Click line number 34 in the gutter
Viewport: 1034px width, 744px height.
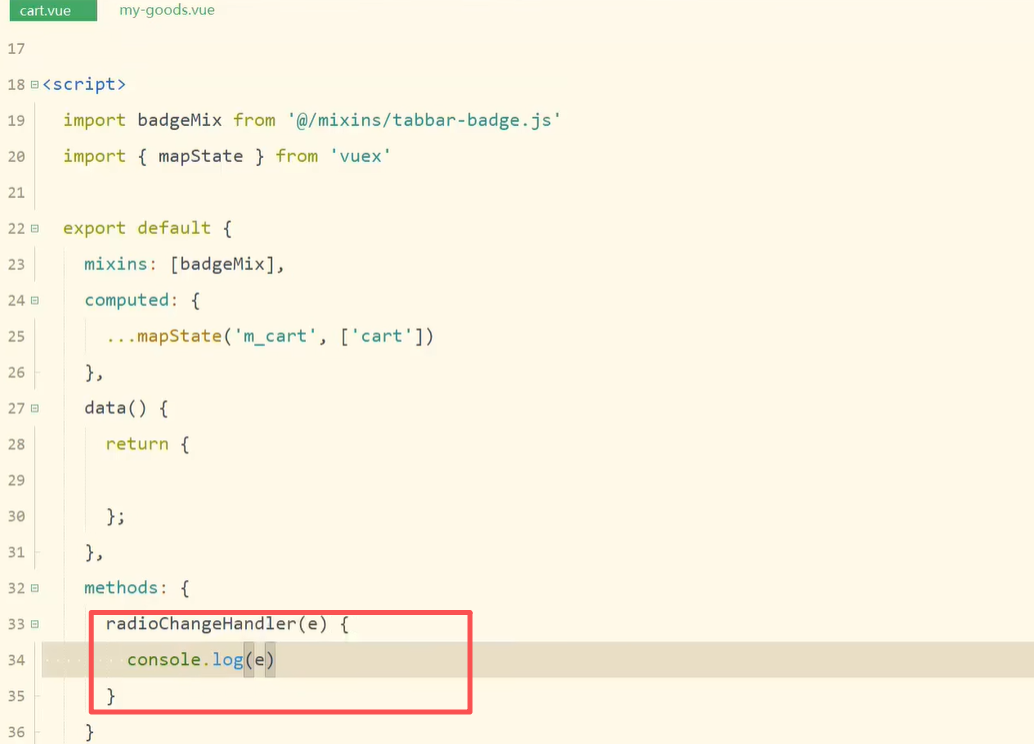[x=16, y=660]
